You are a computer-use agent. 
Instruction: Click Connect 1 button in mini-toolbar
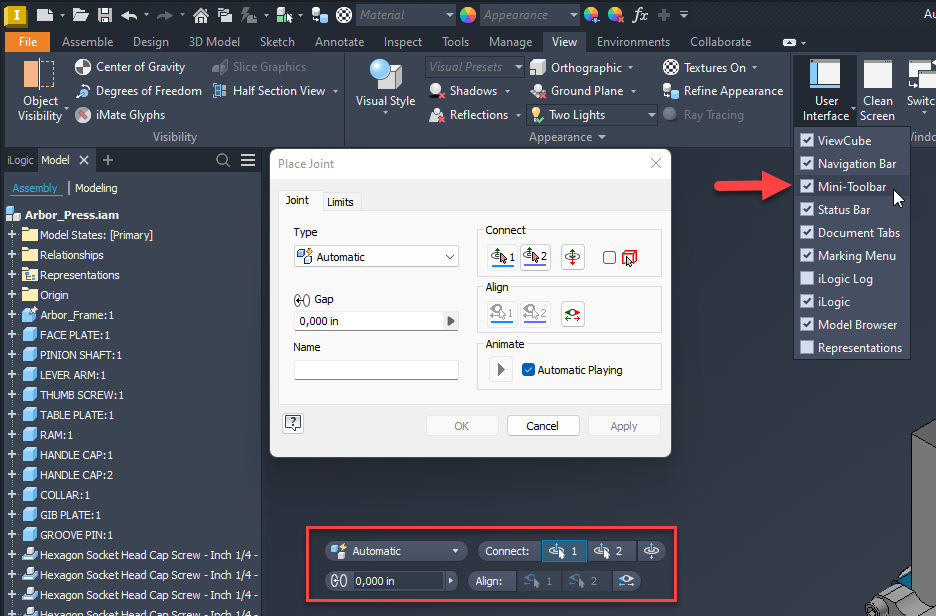(564, 551)
